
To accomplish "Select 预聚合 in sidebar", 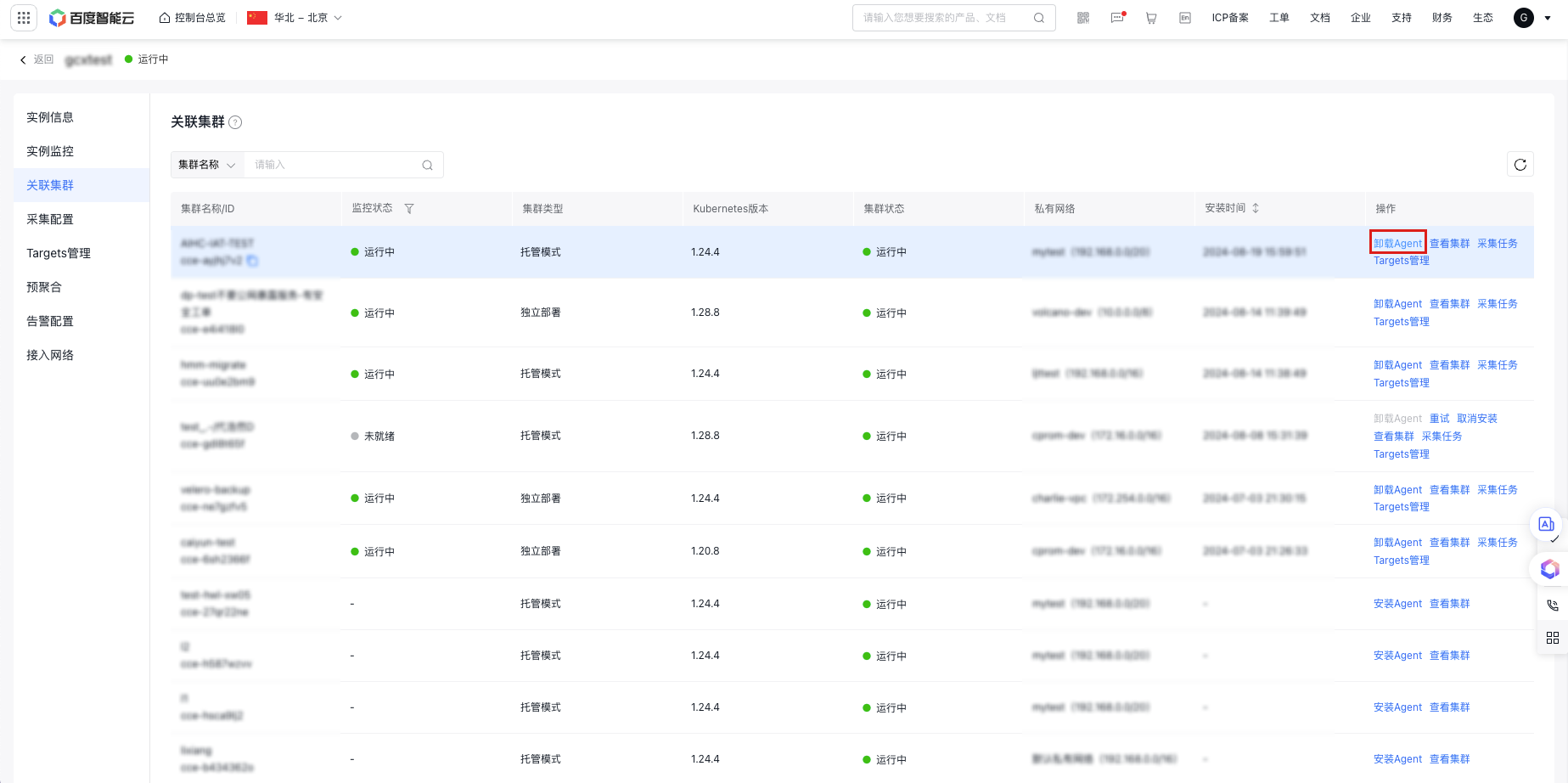I will (x=81, y=287).
